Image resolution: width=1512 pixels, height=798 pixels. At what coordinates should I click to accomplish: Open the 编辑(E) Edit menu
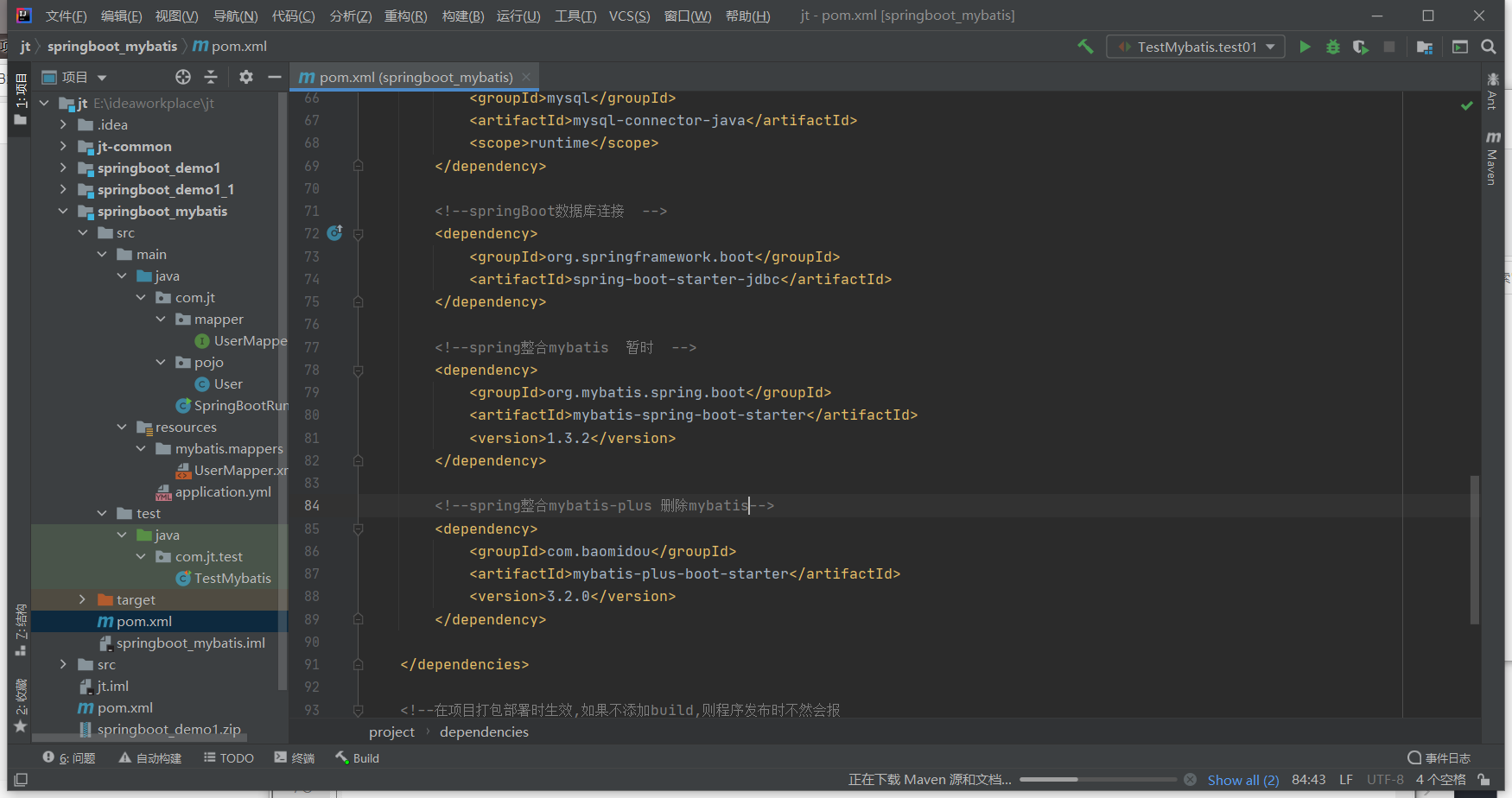[121, 16]
